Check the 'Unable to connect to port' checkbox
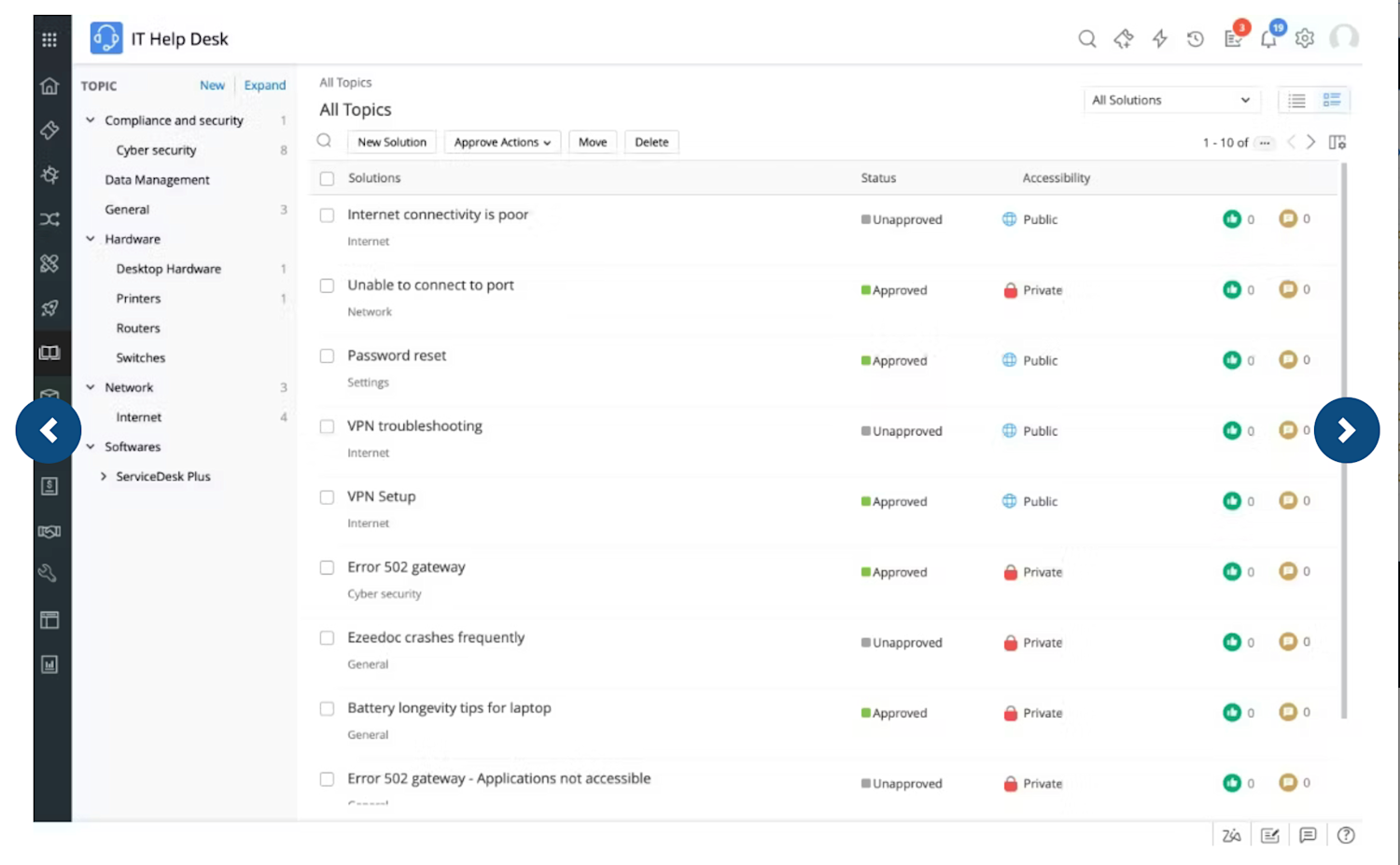The image size is (1400, 865). 327,286
